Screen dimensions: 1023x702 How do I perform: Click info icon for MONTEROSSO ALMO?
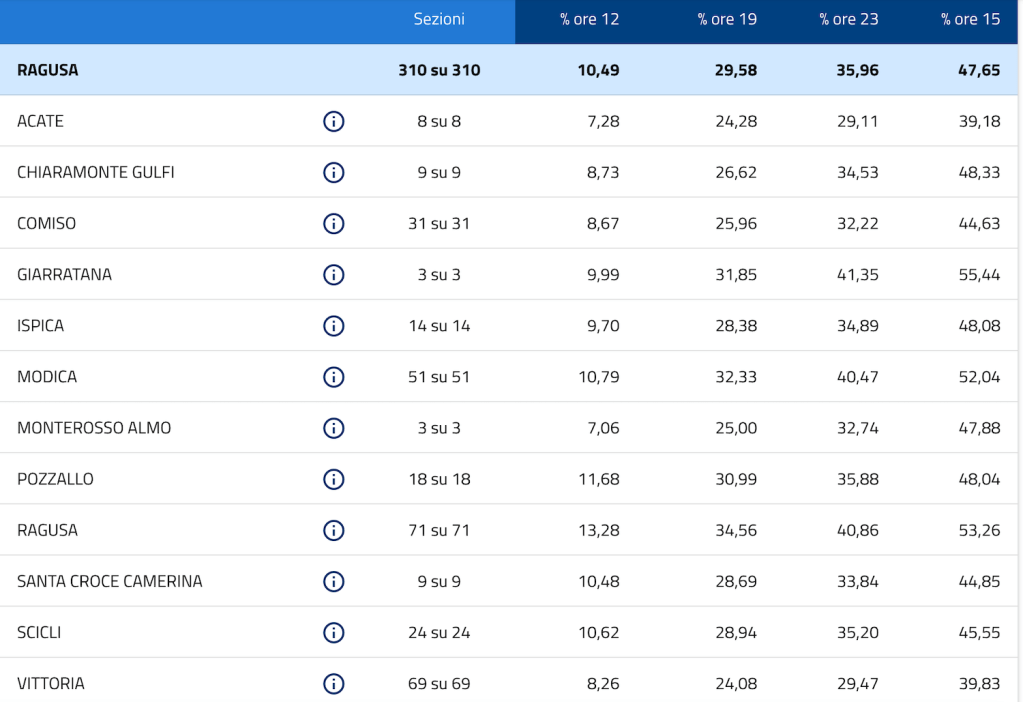(334, 428)
